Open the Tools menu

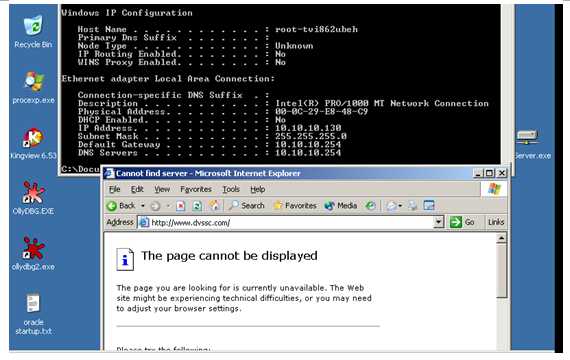pos(231,189)
